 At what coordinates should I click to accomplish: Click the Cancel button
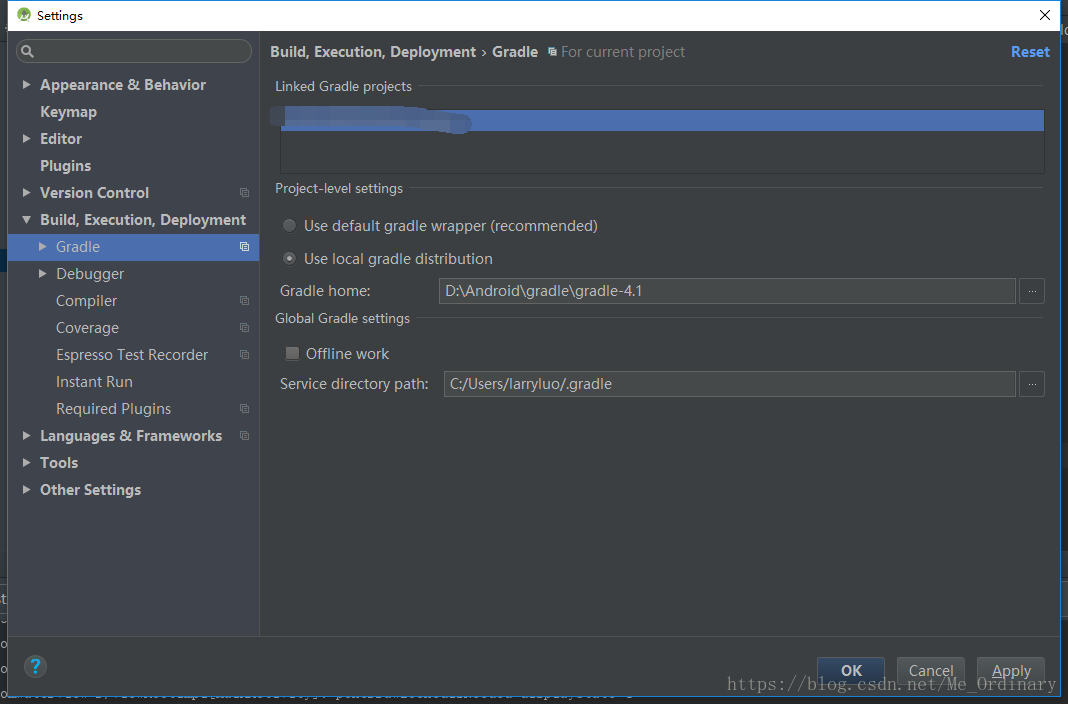point(930,671)
